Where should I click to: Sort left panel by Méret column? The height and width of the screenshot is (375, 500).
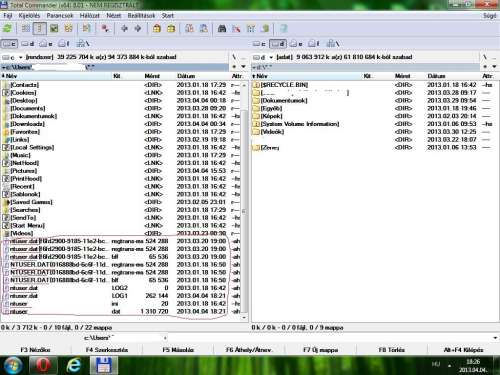(x=152, y=76)
